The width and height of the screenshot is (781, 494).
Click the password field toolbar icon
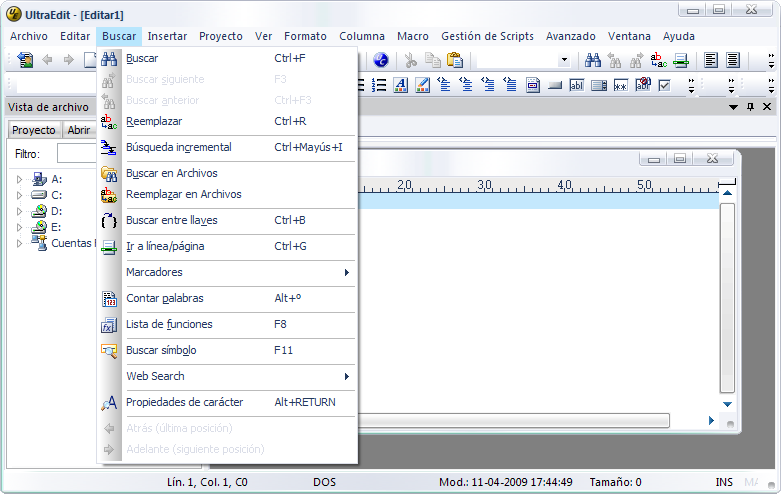[x=621, y=85]
